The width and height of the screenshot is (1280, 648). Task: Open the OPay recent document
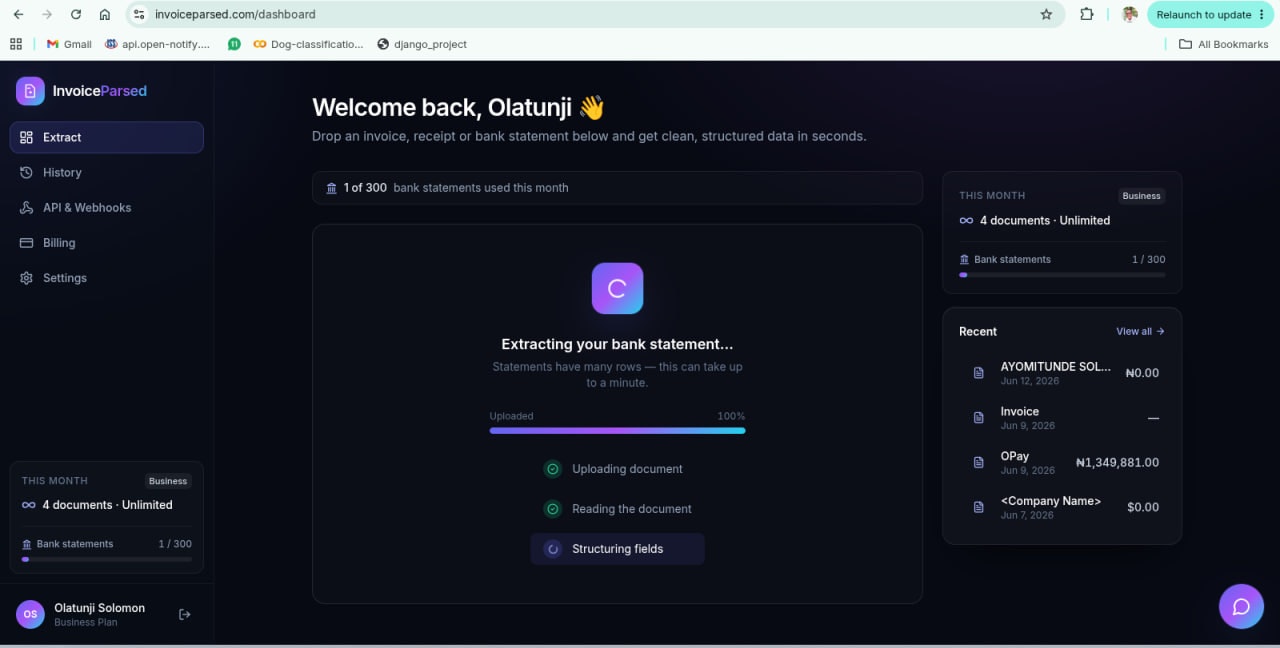(1062, 462)
